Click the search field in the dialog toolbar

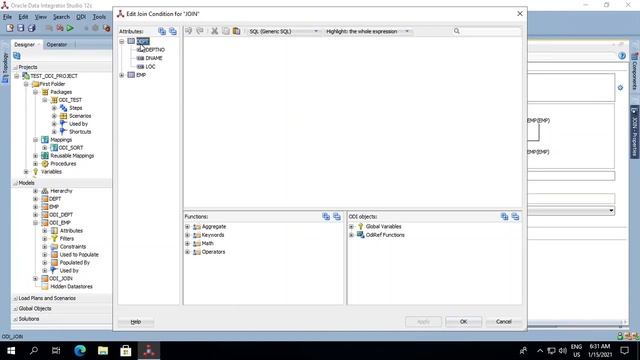tap(491, 31)
